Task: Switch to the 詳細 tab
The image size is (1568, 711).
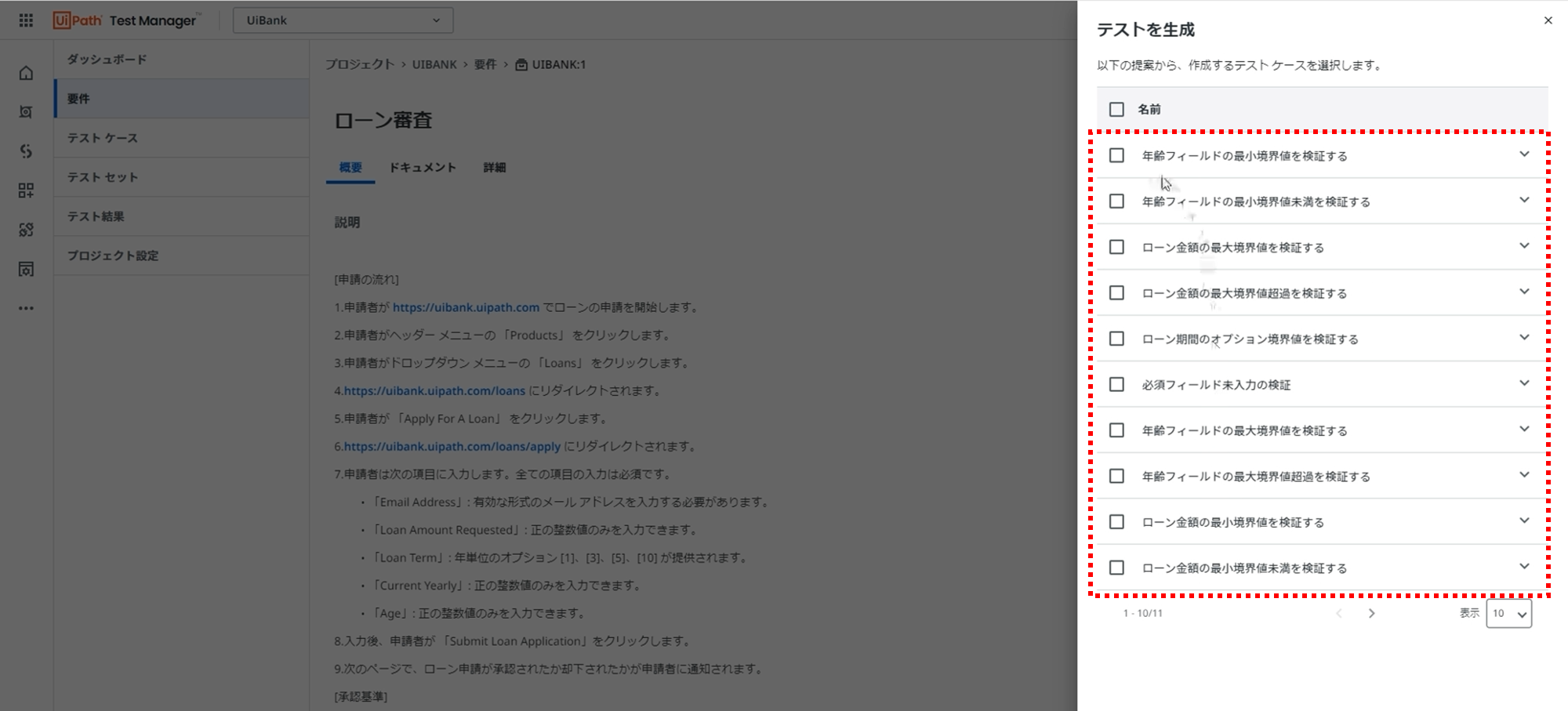Action: (x=495, y=168)
